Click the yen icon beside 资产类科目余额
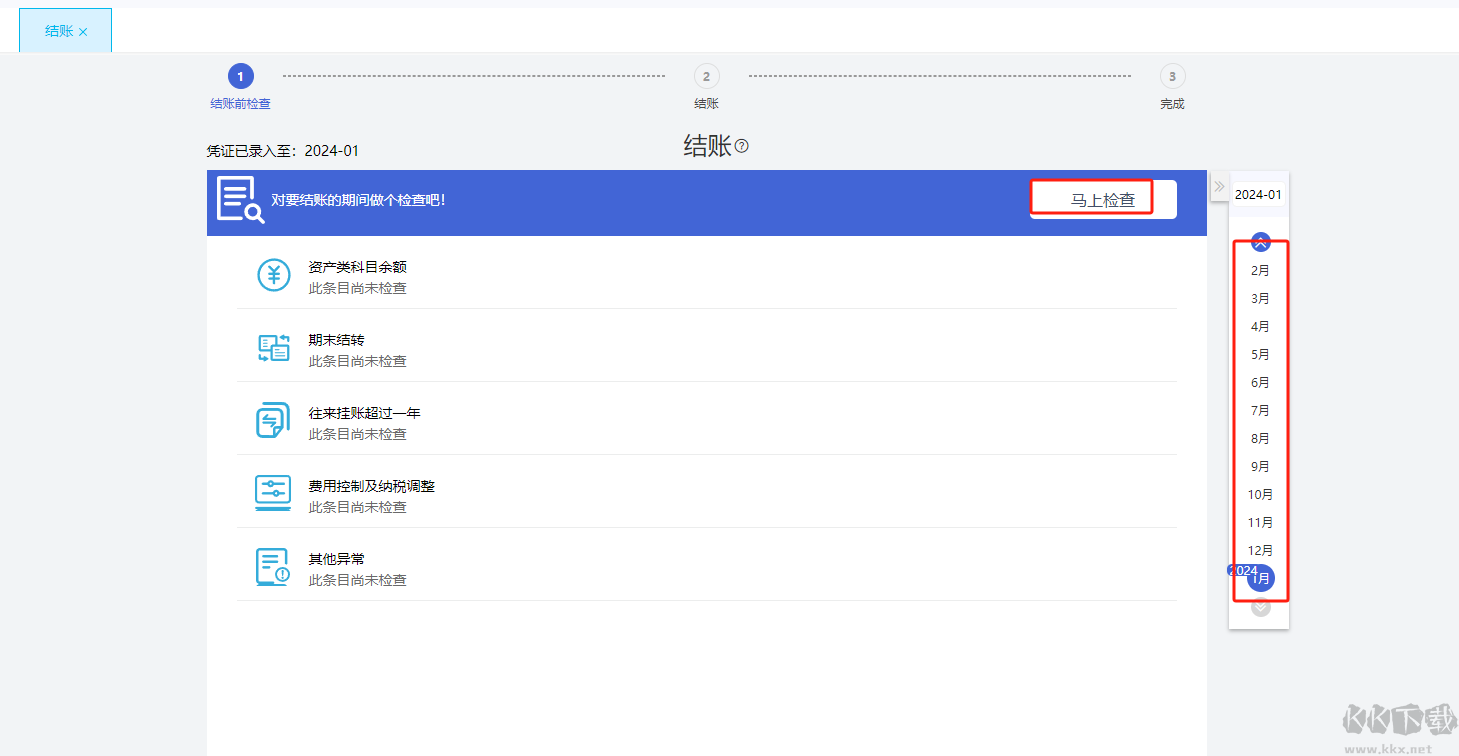This screenshot has width=1459, height=756. tap(273, 275)
